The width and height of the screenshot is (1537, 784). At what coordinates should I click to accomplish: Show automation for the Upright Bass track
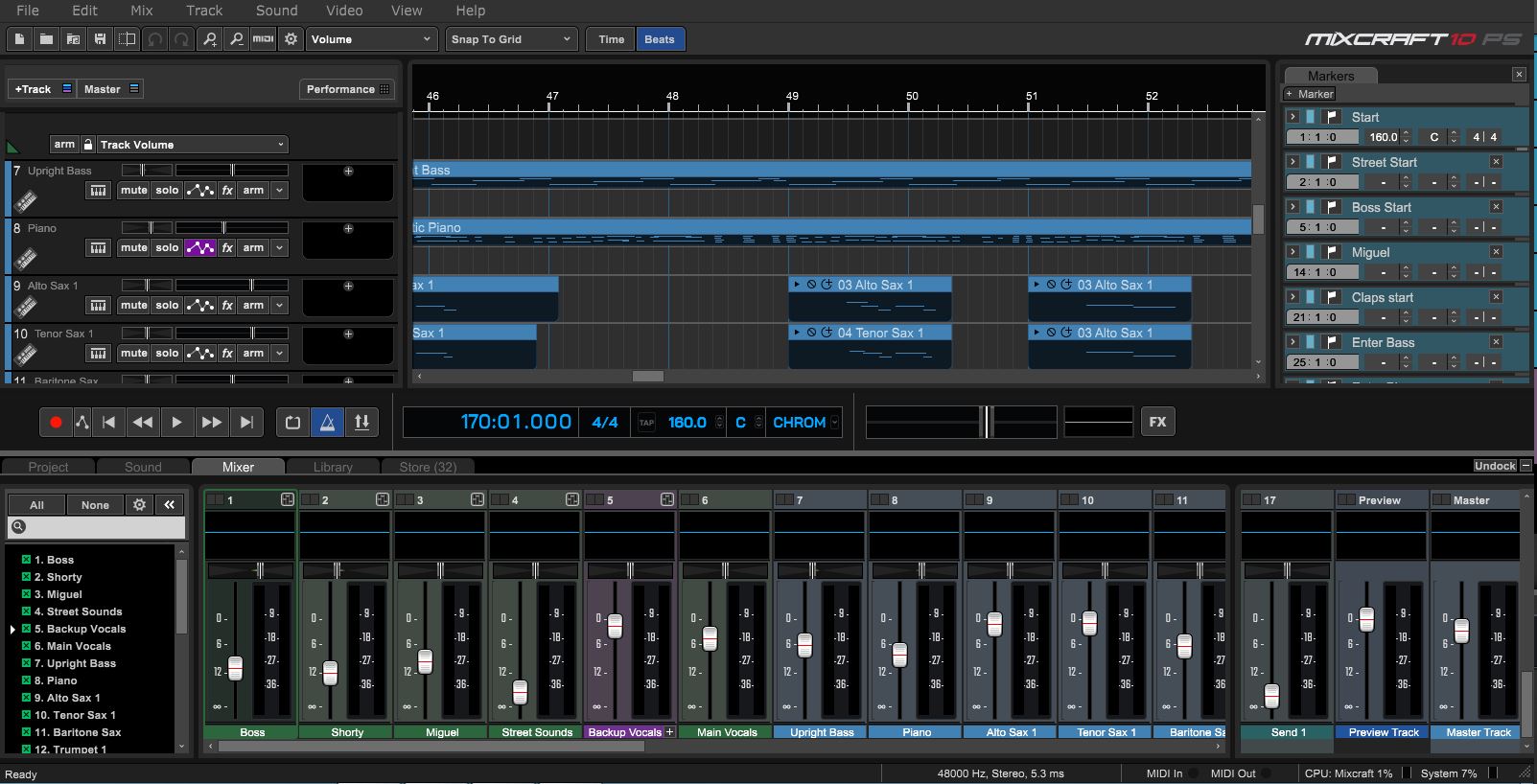[200, 191]
